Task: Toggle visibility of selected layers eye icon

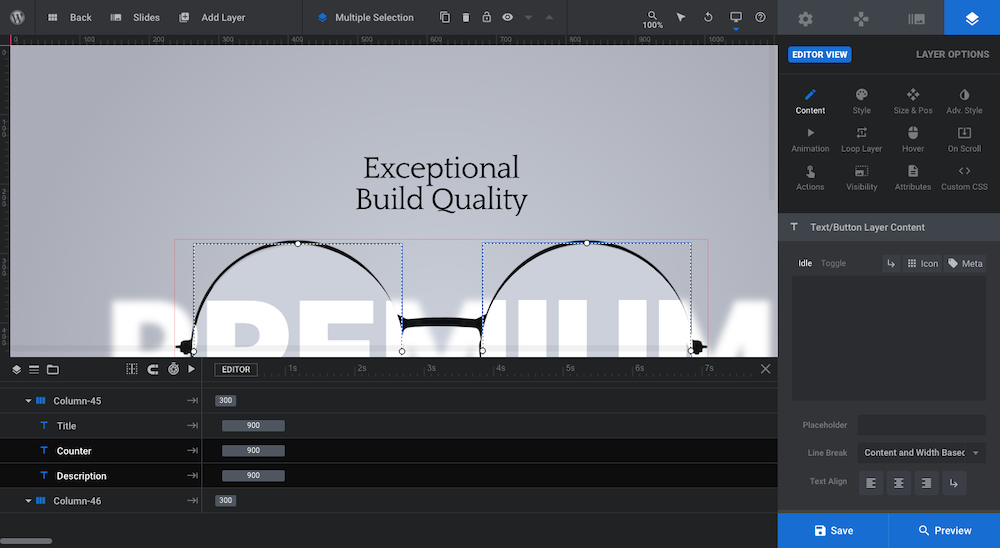Action: 508,17
